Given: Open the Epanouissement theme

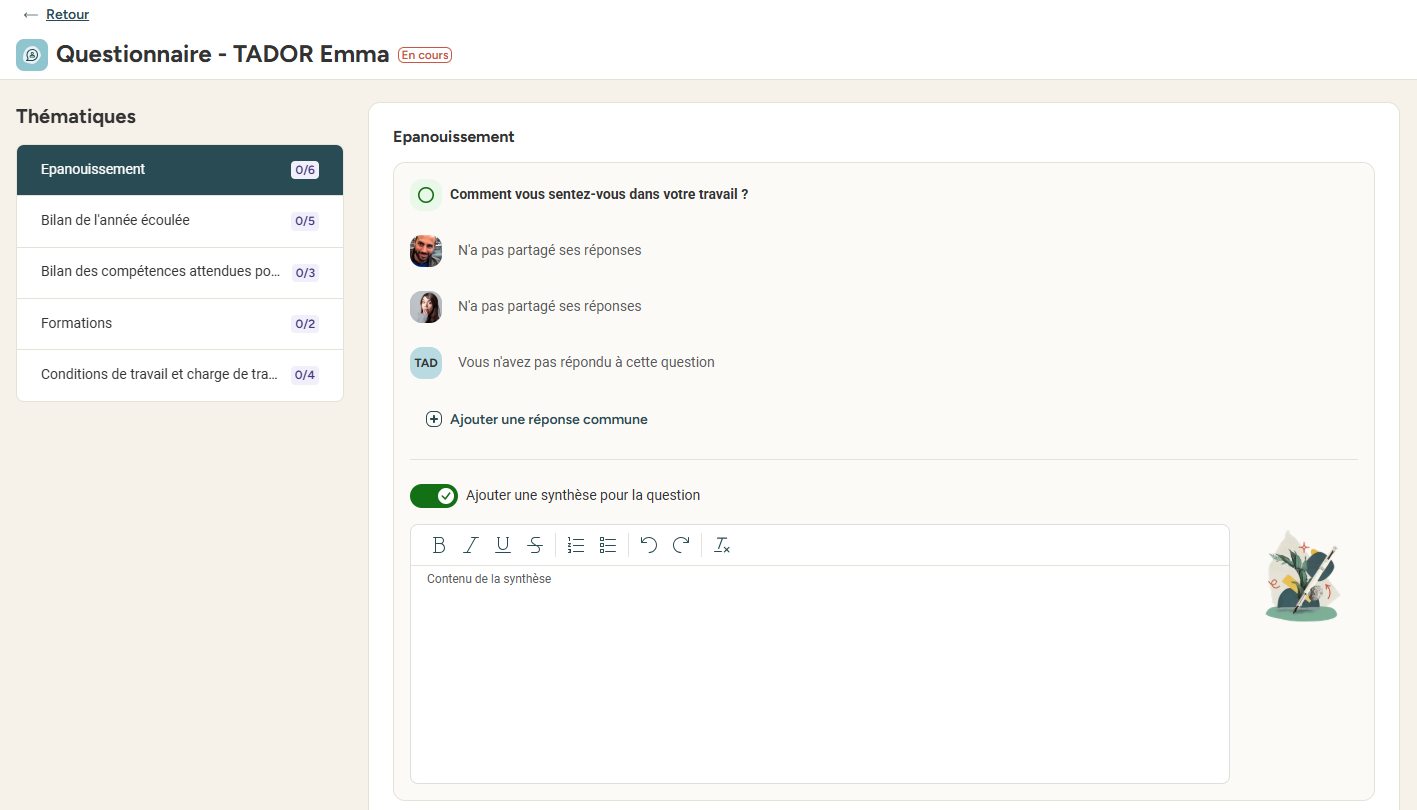Looking at the screenshot, I should (x=180, y=170).
